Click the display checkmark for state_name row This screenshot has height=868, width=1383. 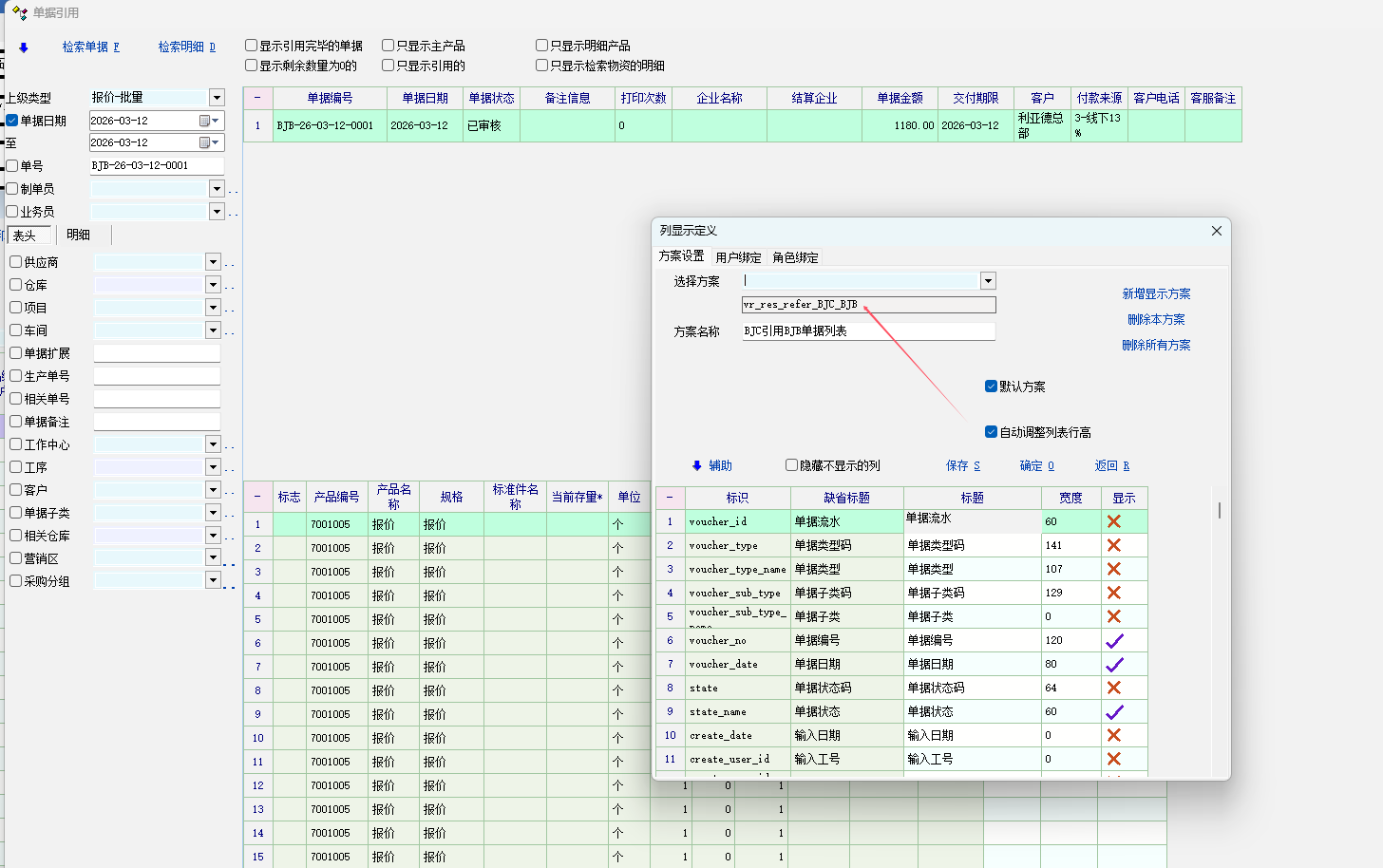pos(1114,712)
